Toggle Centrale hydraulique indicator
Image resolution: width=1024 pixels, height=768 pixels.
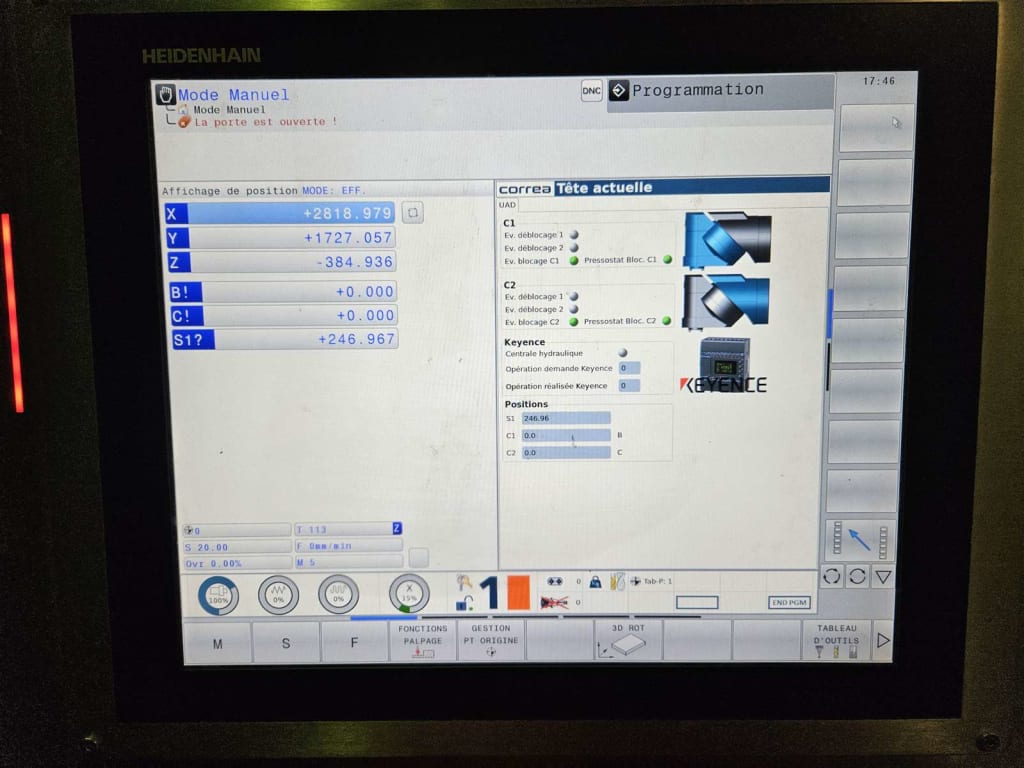[x=623, y=353]
